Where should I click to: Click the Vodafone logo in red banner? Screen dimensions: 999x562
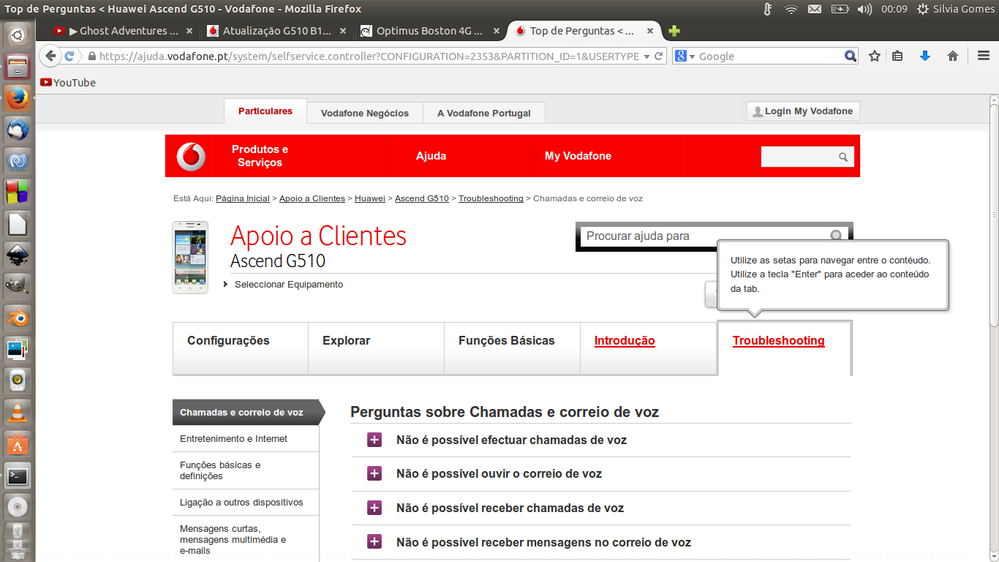click(x=190, y=156)
